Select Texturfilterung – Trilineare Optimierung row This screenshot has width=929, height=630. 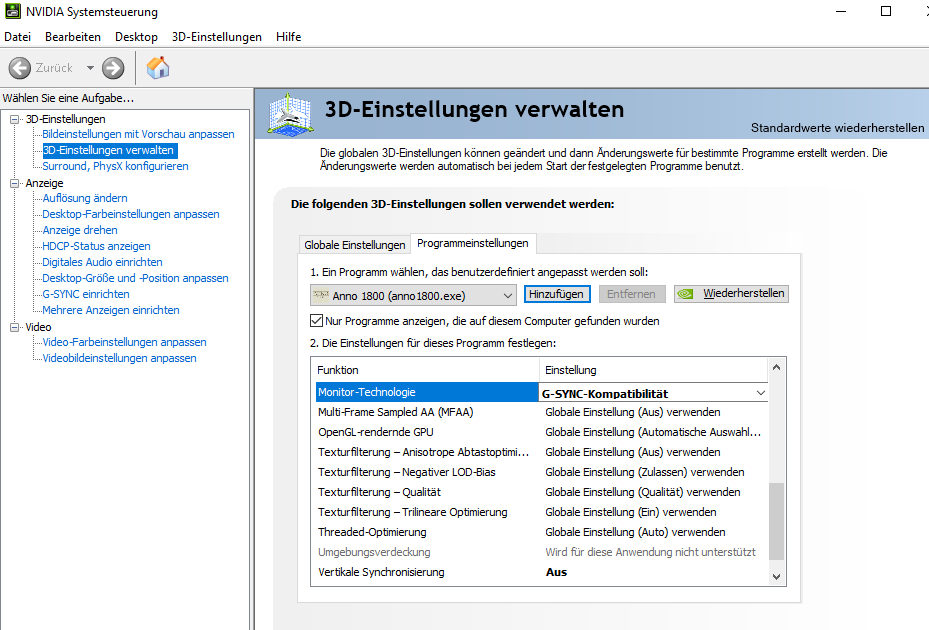point(542,512)
